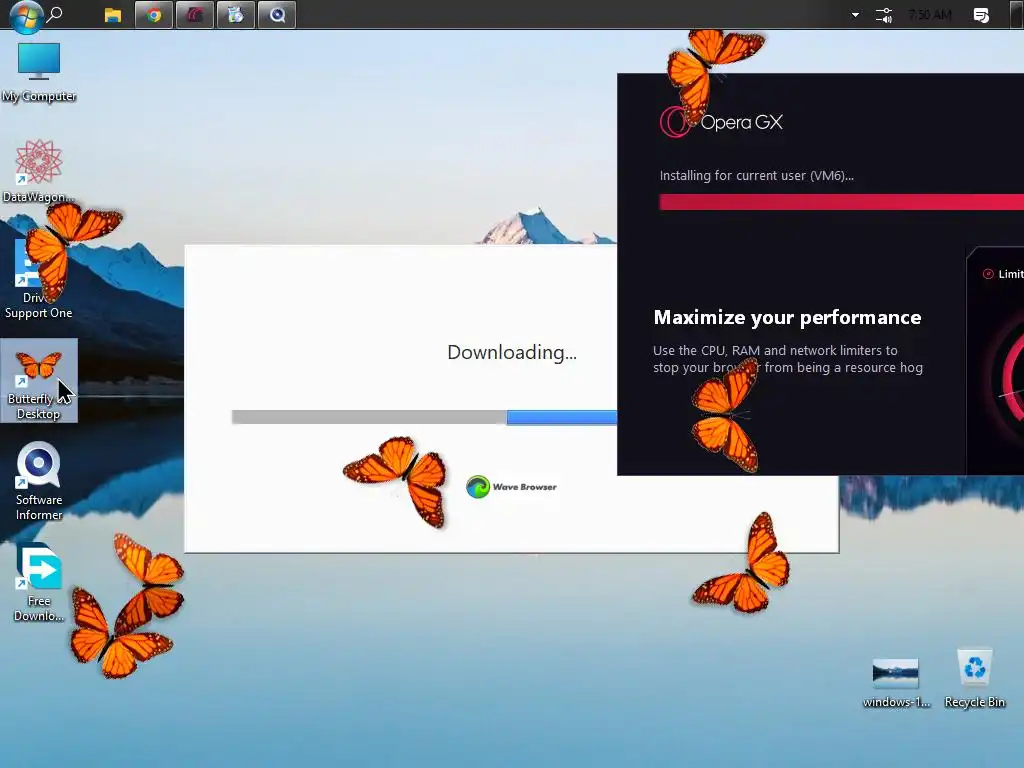Switch to Chrome in the taskbar
This screenshot has width=1024, height=768.
[154, 14]
